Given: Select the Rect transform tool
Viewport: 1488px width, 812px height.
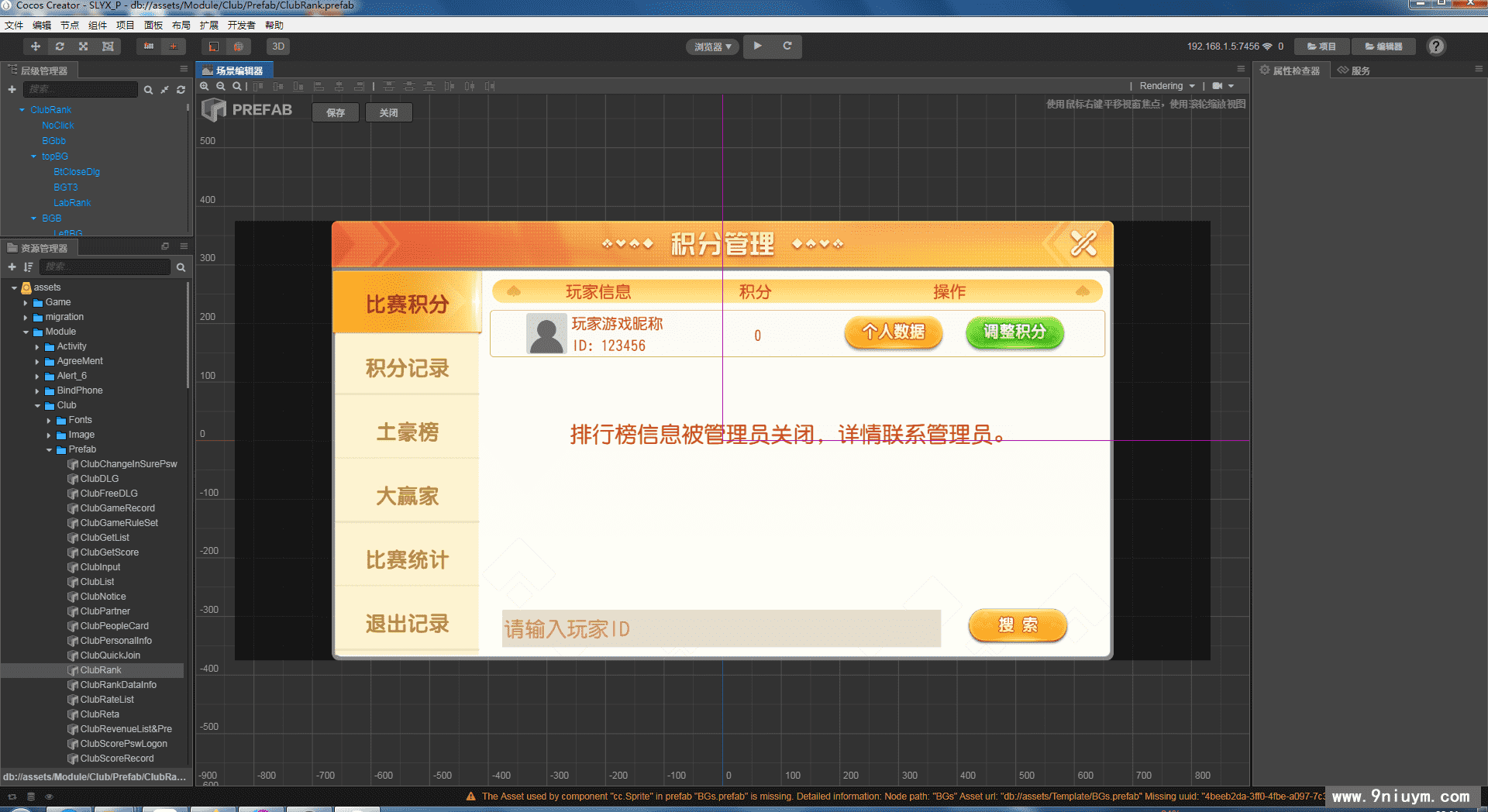Looking at the screenshot, I should coord(108,46).
